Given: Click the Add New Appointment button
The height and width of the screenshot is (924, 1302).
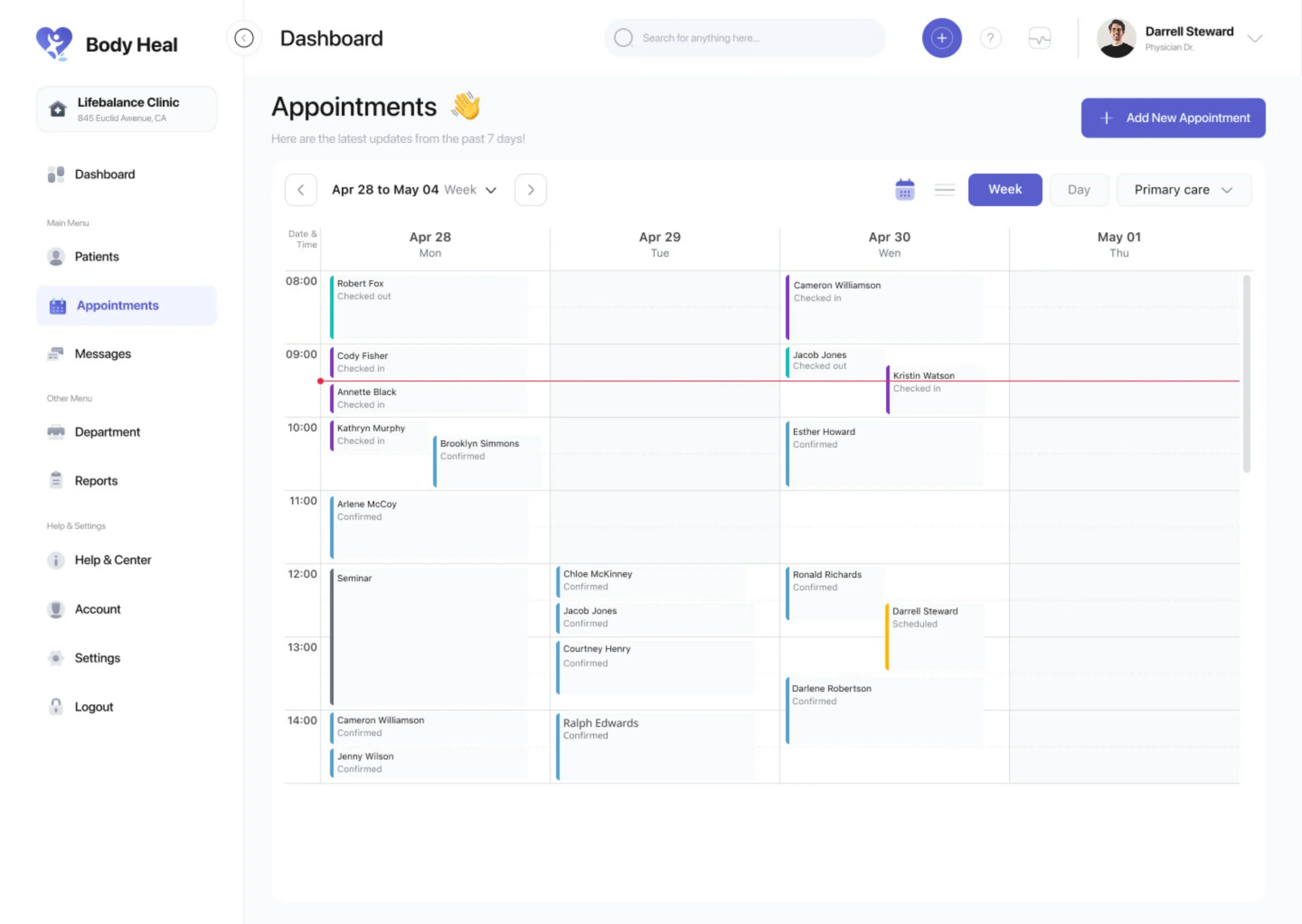Looking at the screenshot, I should (1173, 118).
